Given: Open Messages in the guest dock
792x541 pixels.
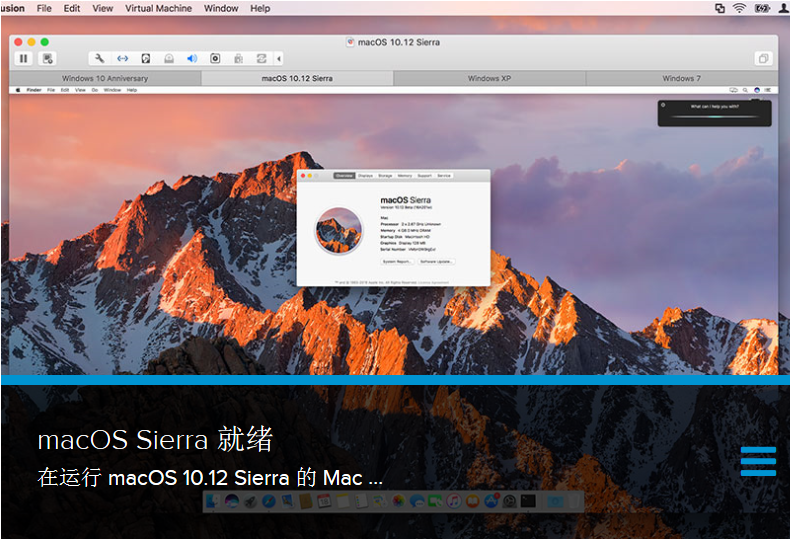Looking at the screenshot, I should (417, 501).
